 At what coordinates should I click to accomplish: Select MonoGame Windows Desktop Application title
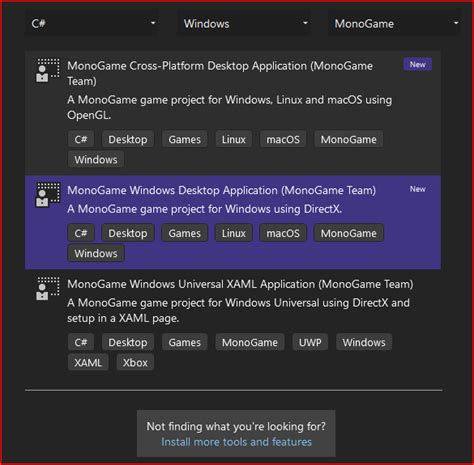(221, 190)
